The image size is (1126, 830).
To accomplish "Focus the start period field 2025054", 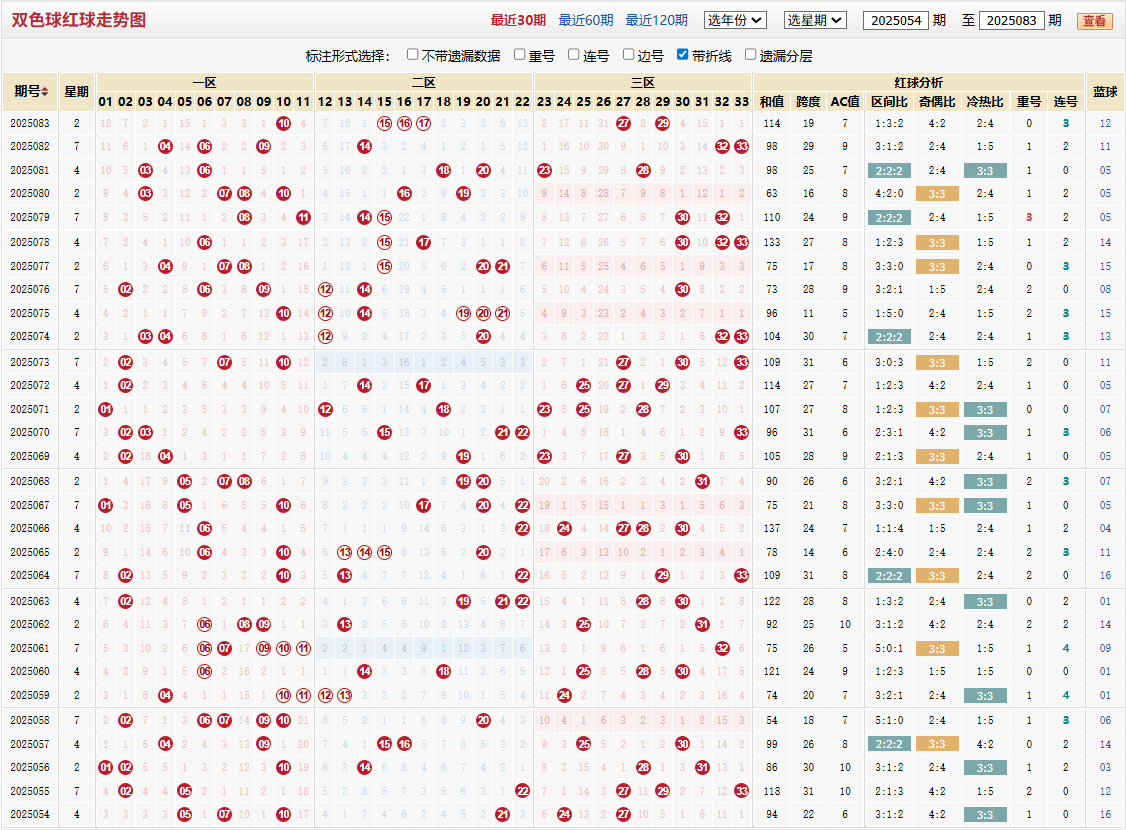I will [x=896, y=21].
